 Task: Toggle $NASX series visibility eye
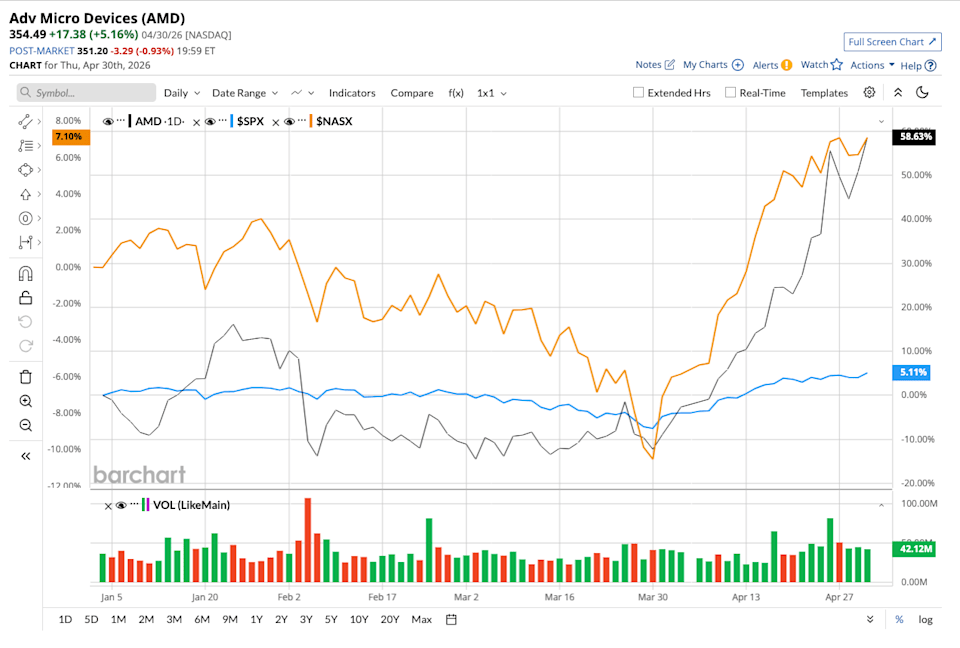pos(289,121)
